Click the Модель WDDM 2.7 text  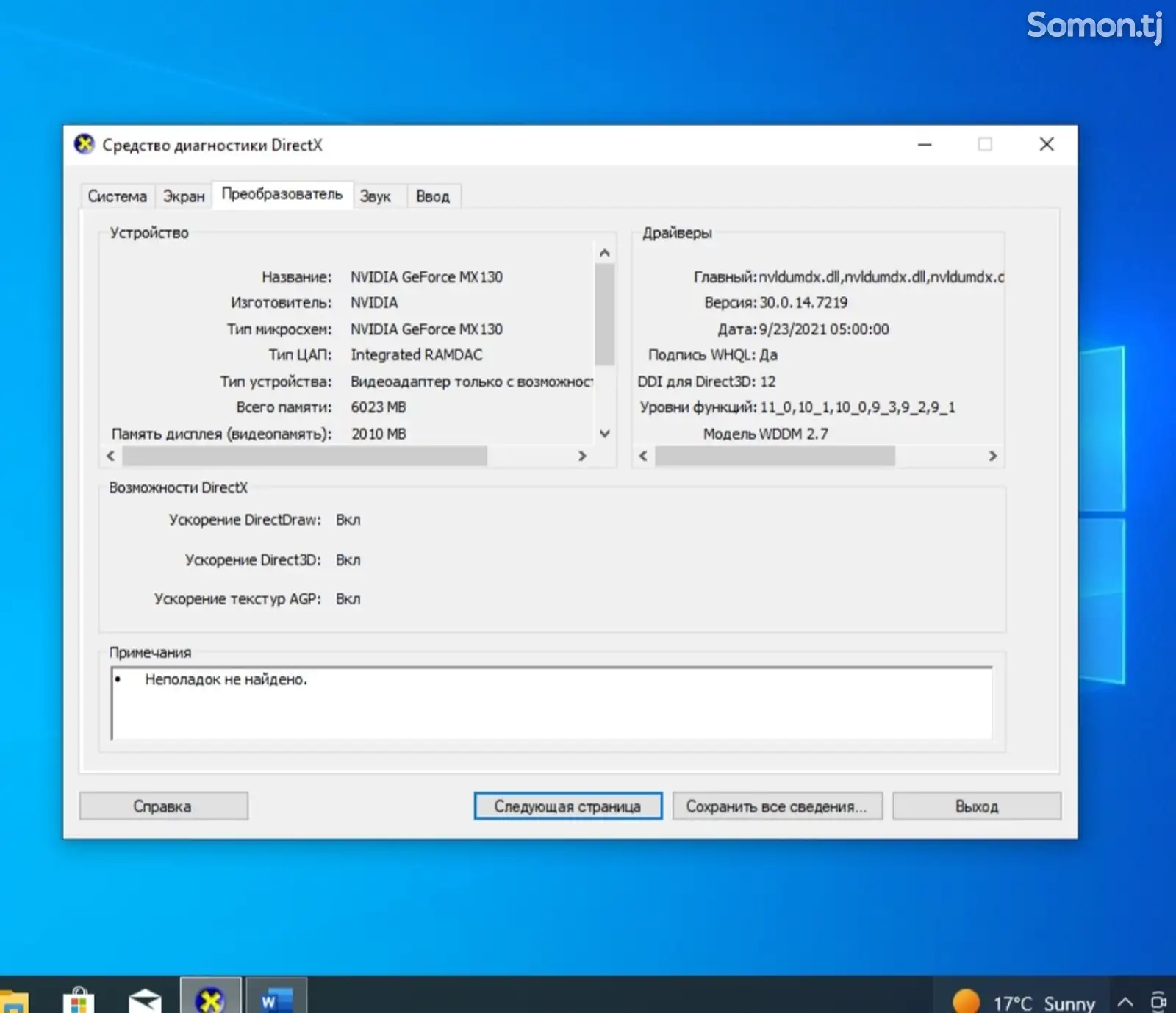(765, 434)
